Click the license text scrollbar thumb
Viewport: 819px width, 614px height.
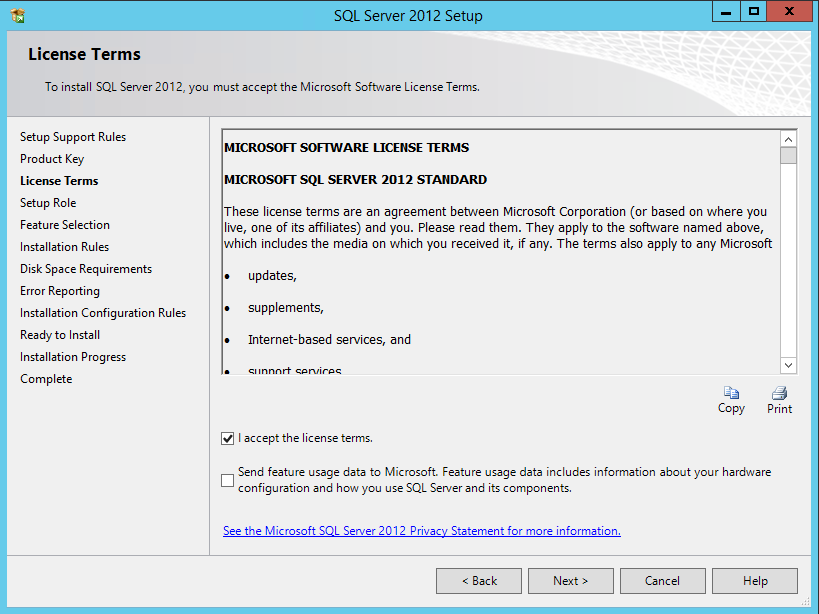pos(788,156)
